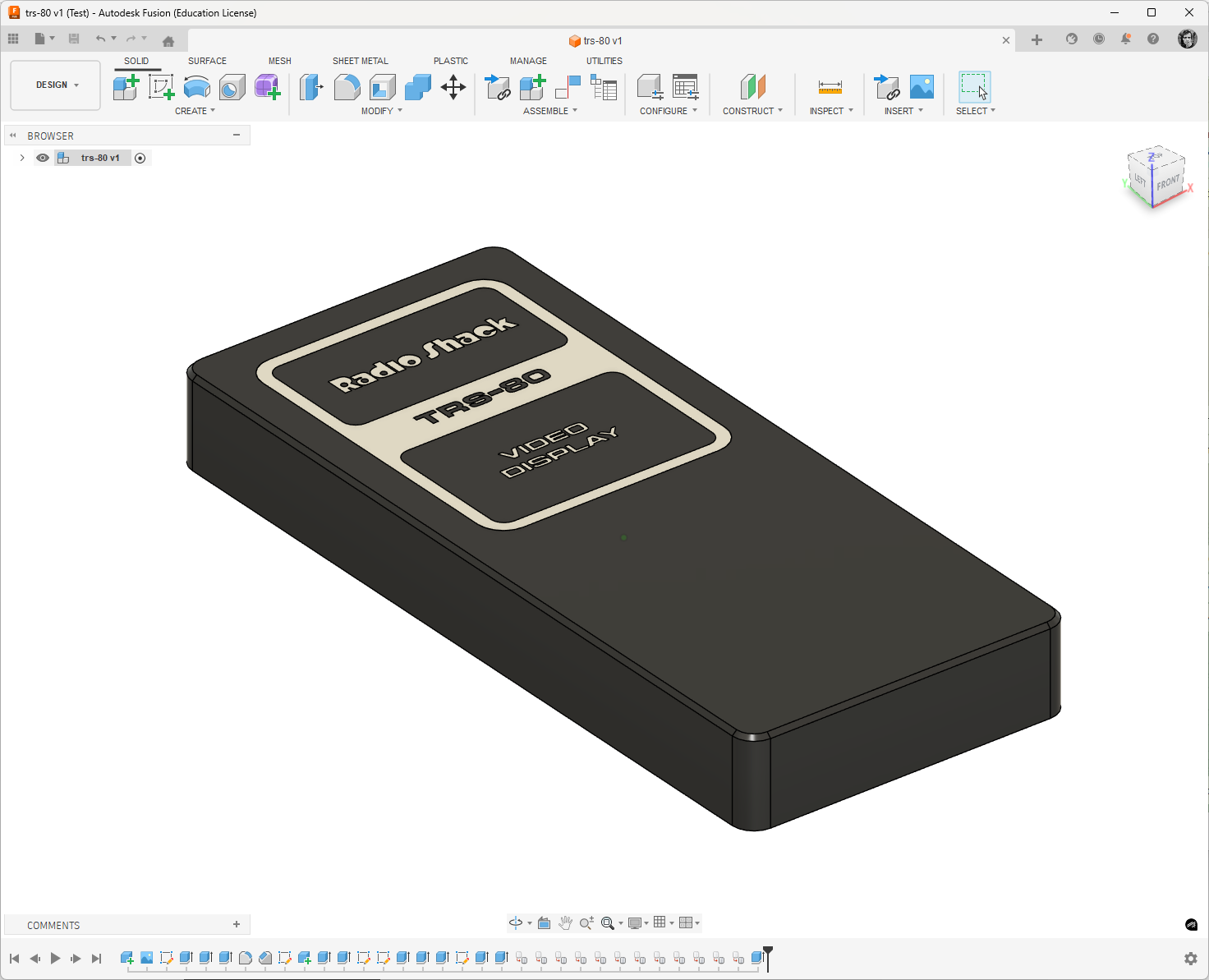Select the Move/Copy arrows tool
1209x980 pixels.
453,87
